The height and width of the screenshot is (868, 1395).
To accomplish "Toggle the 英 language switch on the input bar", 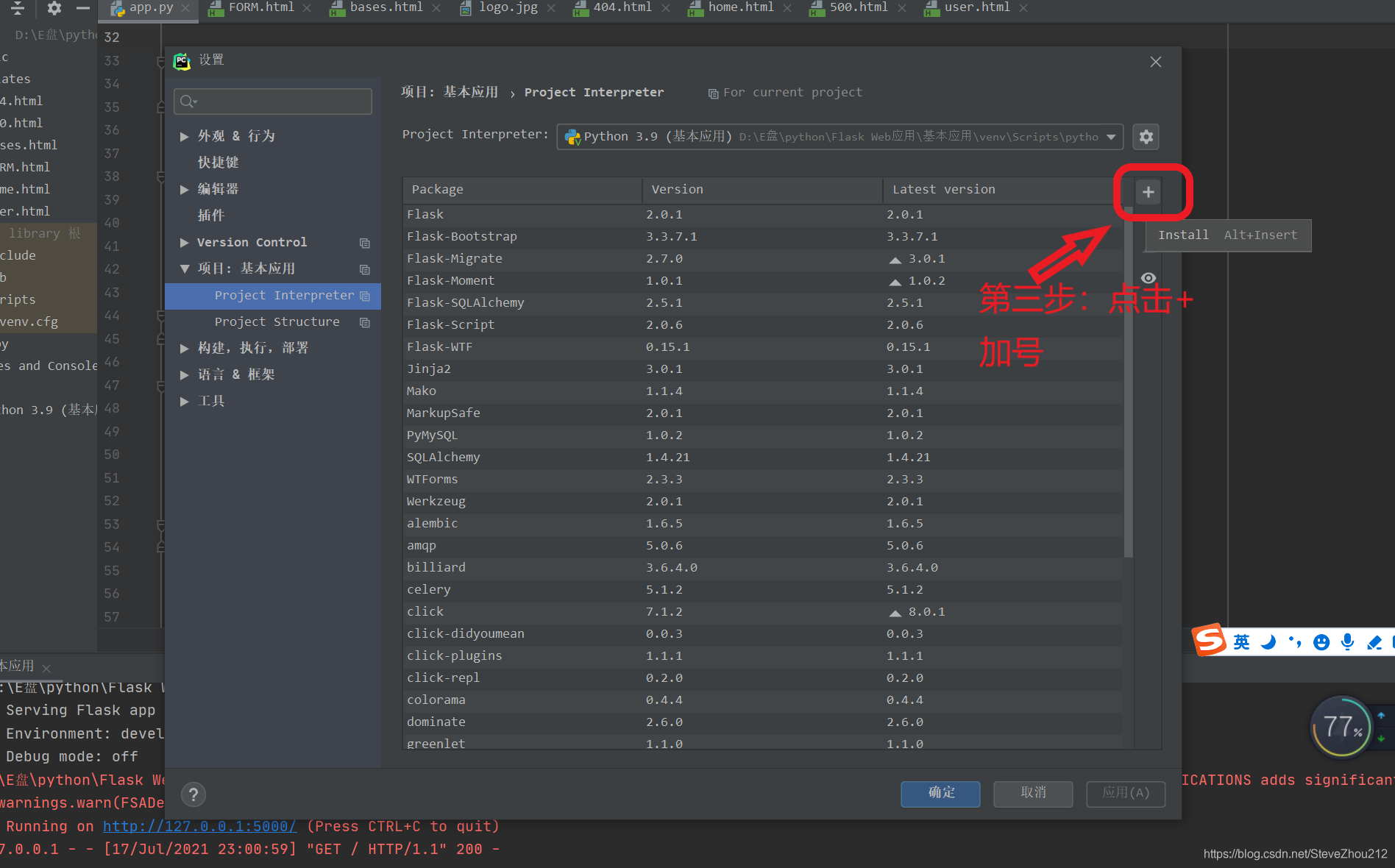I will click(1241, 641).
